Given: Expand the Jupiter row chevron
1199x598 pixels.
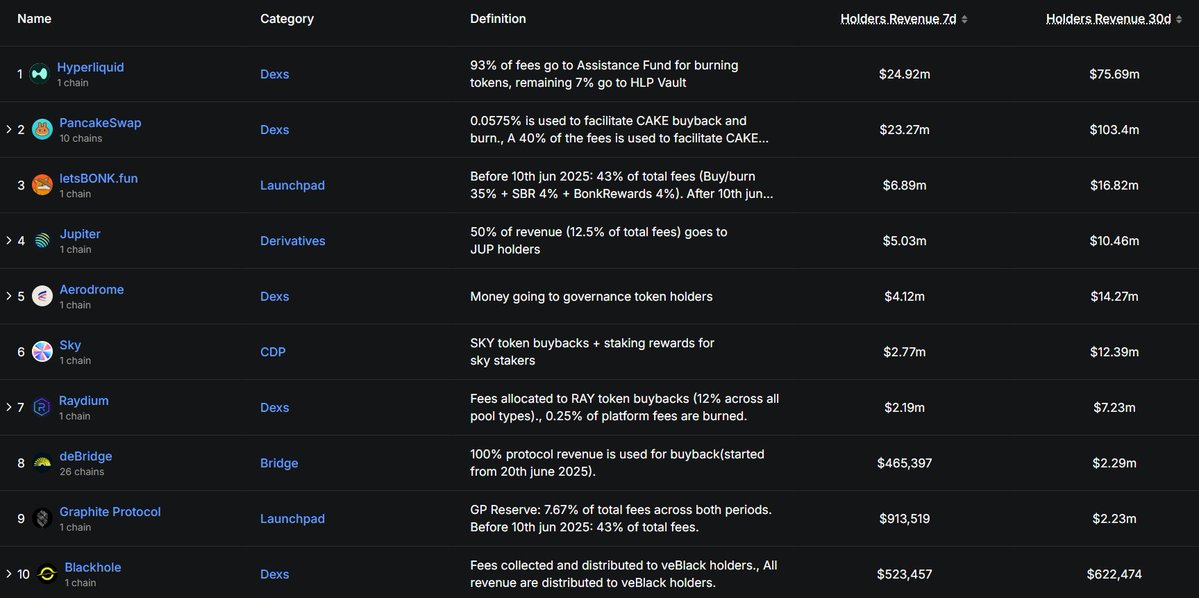Looking at the screenshot, I should coord(8,240).
